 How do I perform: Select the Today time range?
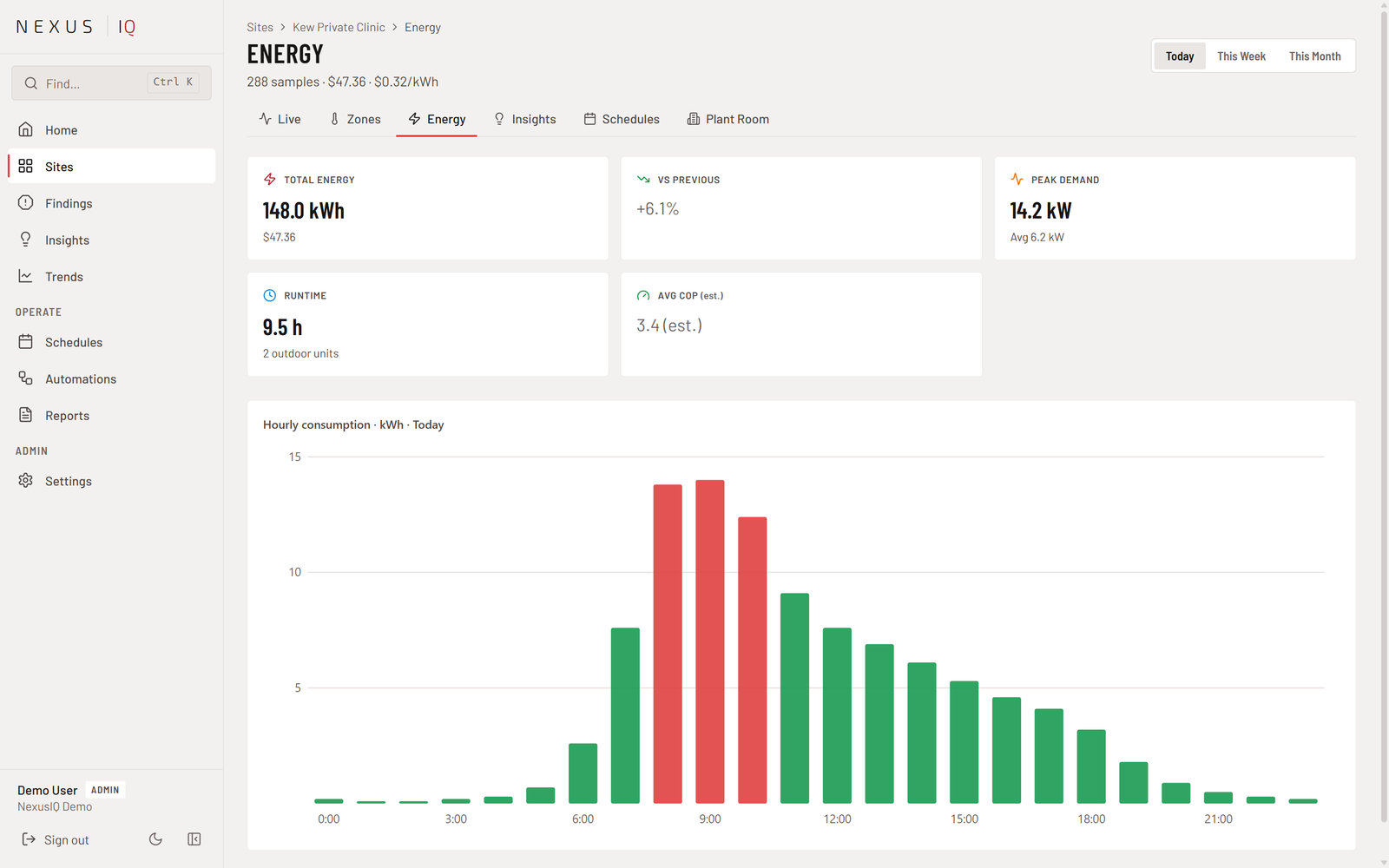1180,56
